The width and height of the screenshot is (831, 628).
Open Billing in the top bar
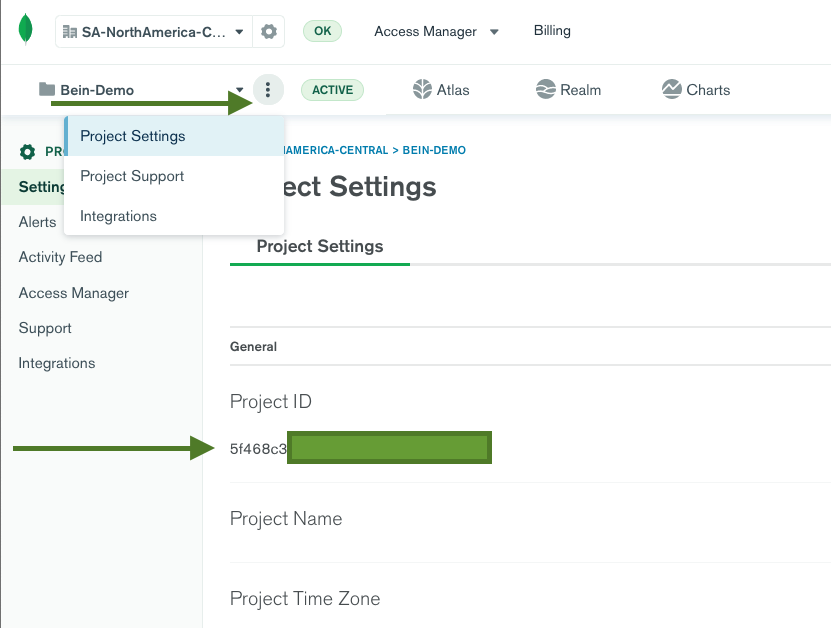[552, 31]
